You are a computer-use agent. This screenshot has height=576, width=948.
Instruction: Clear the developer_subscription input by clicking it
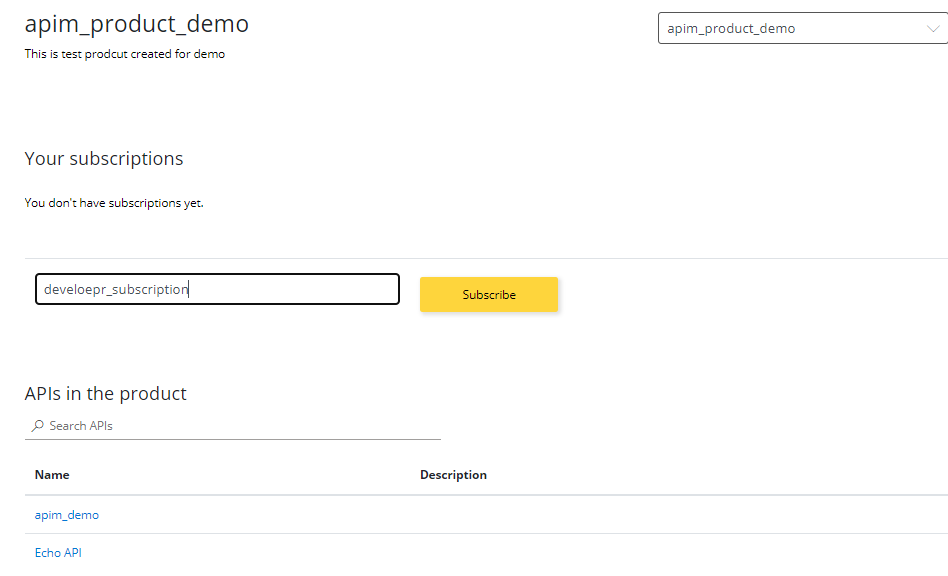pos(217,288)
